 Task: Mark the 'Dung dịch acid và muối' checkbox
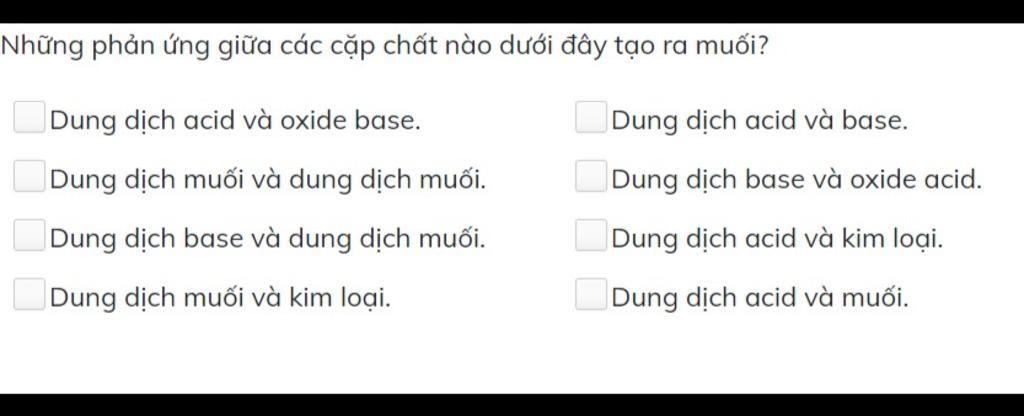591,295
